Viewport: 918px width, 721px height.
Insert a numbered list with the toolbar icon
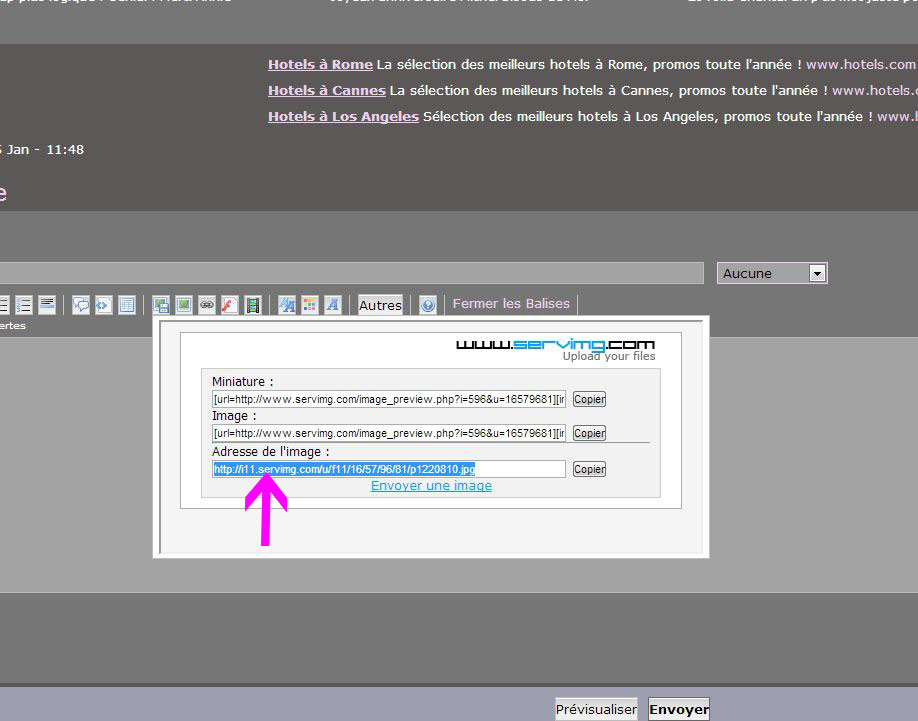click(23, 305)
